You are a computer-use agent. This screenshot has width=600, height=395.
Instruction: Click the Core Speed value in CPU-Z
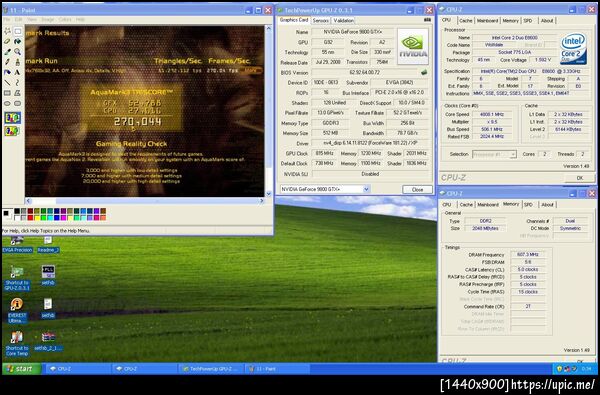coord(492,114)
